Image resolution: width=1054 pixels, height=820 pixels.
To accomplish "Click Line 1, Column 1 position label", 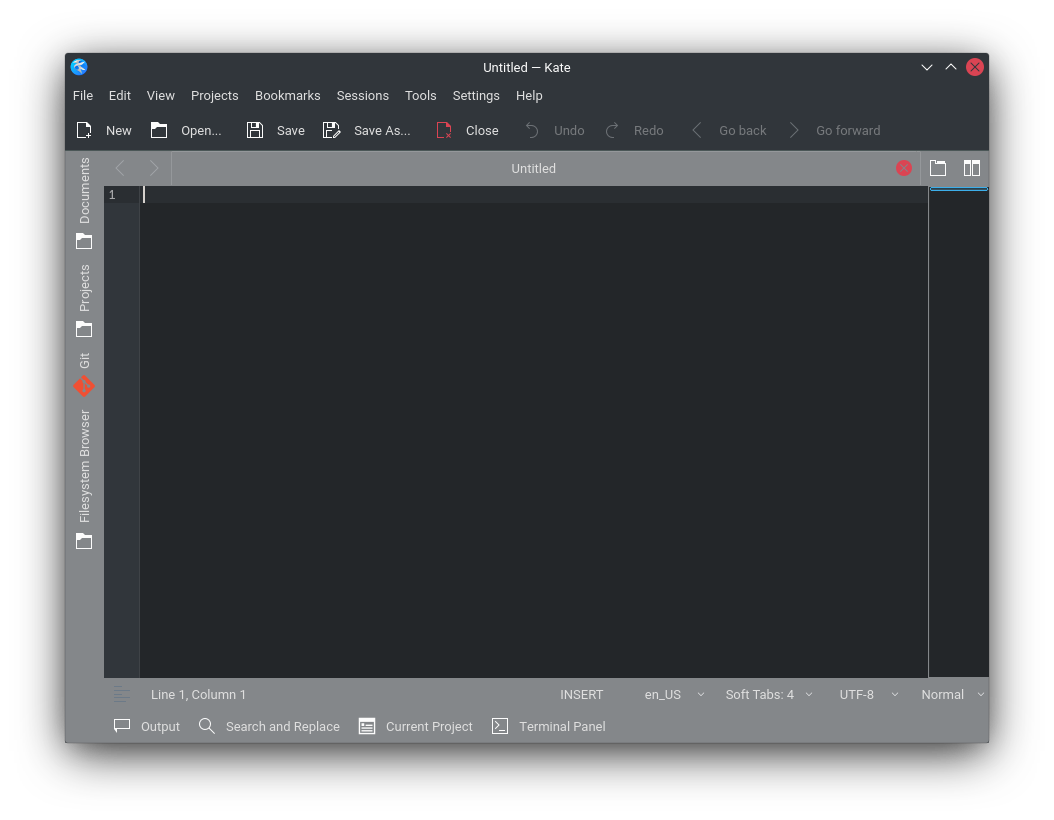I will tap(198, 694).
